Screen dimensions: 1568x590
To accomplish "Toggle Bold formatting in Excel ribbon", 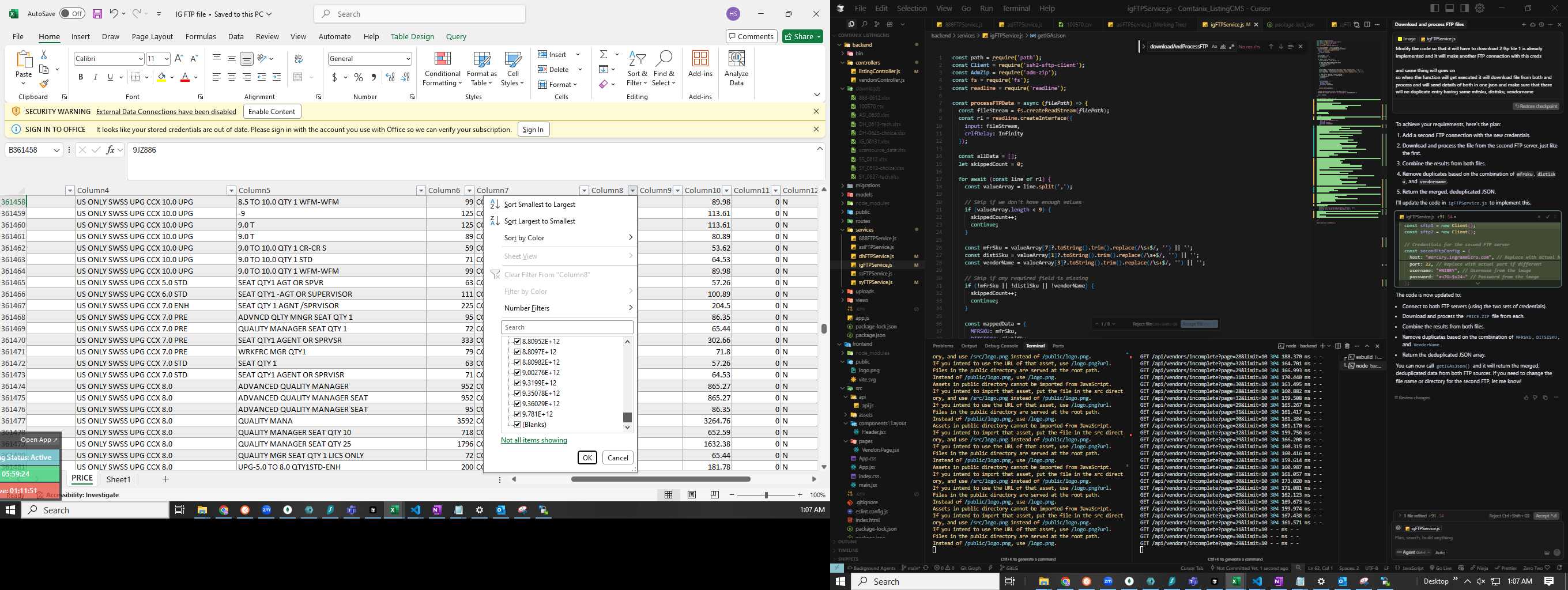I will (80, 77).
